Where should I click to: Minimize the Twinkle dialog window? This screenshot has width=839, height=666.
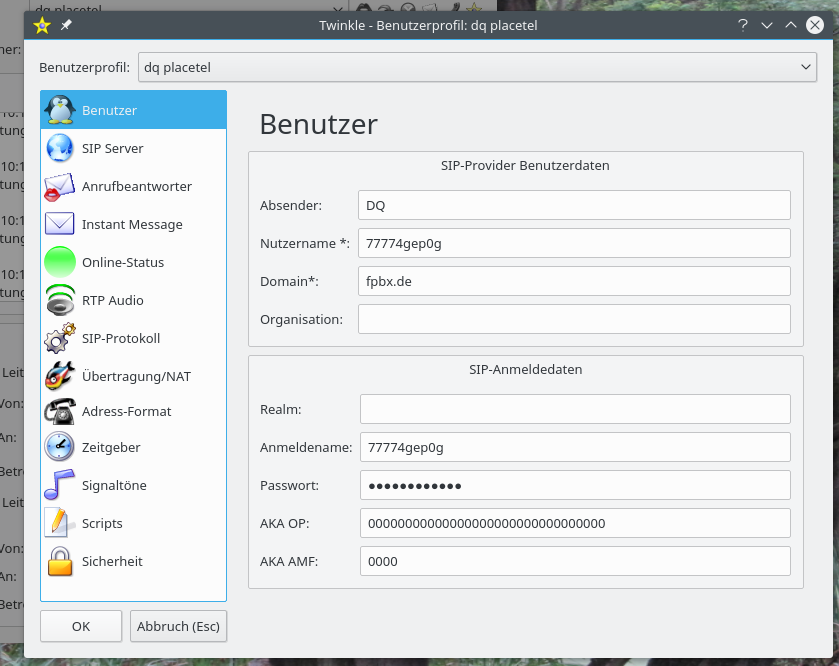767,25
